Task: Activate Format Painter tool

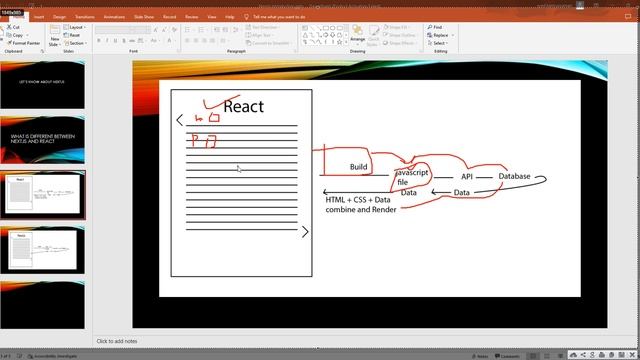Action: (x=23, y=43)
